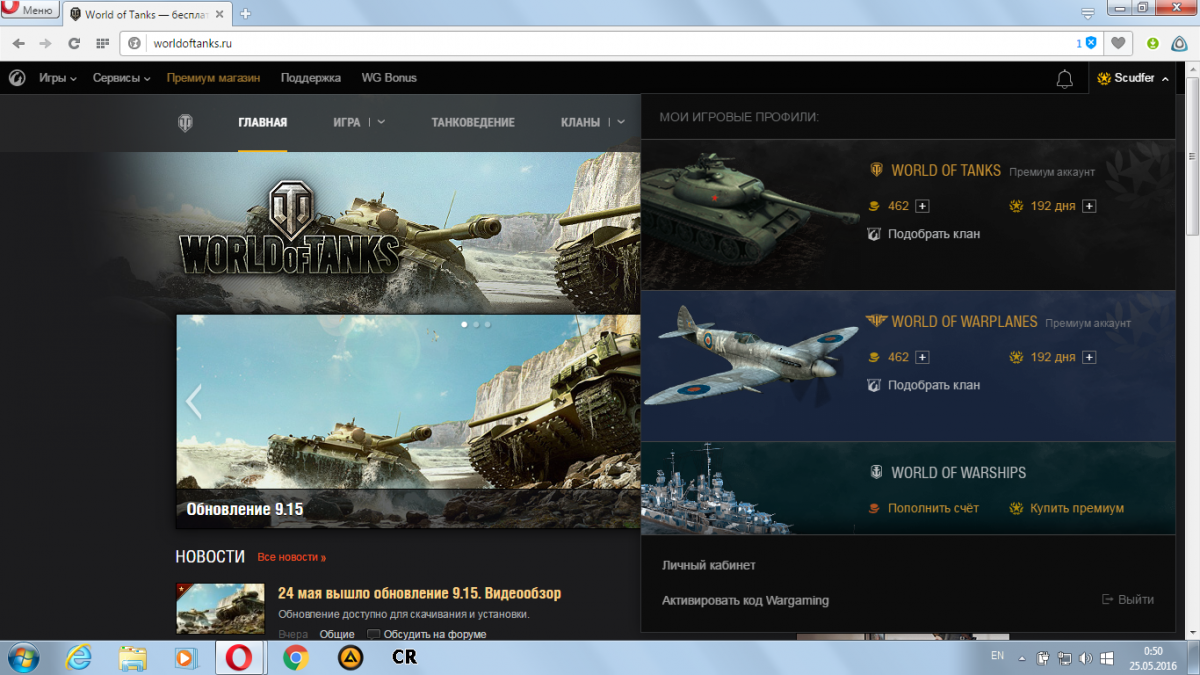Select the World of Tanks browser tab
This screenshot has height=675, width=1200.
point(147,15)
